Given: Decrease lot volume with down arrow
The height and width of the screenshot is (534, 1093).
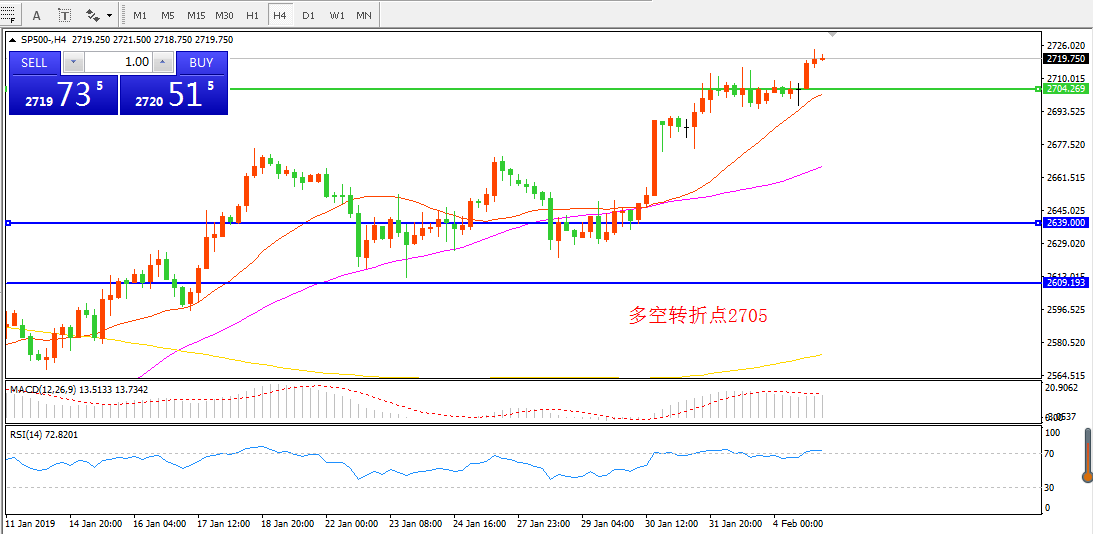Looking at the screenshot, I should [x=73, y=62].
